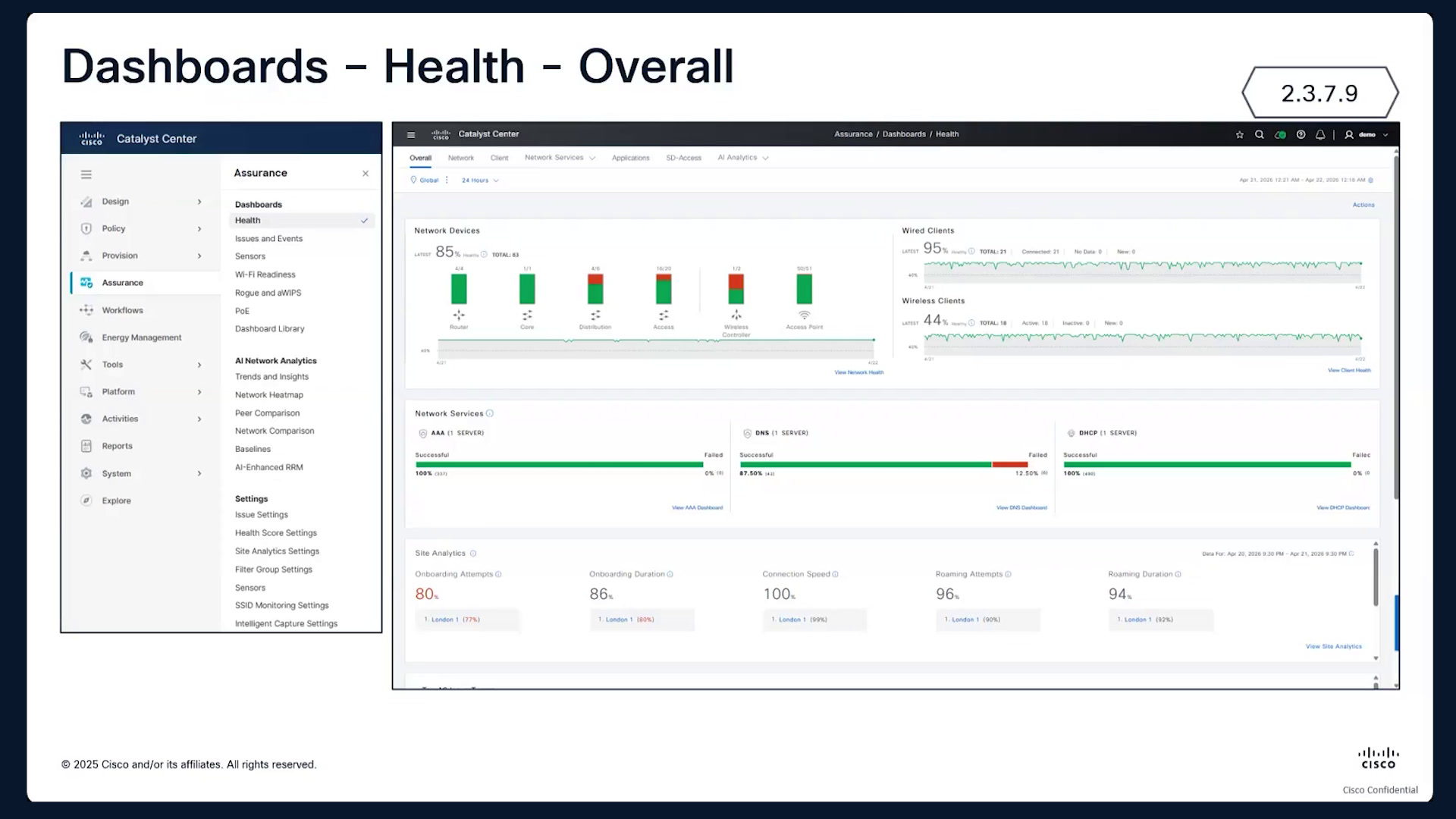
Task: Click the Actions link
Action: [1363, 205]
